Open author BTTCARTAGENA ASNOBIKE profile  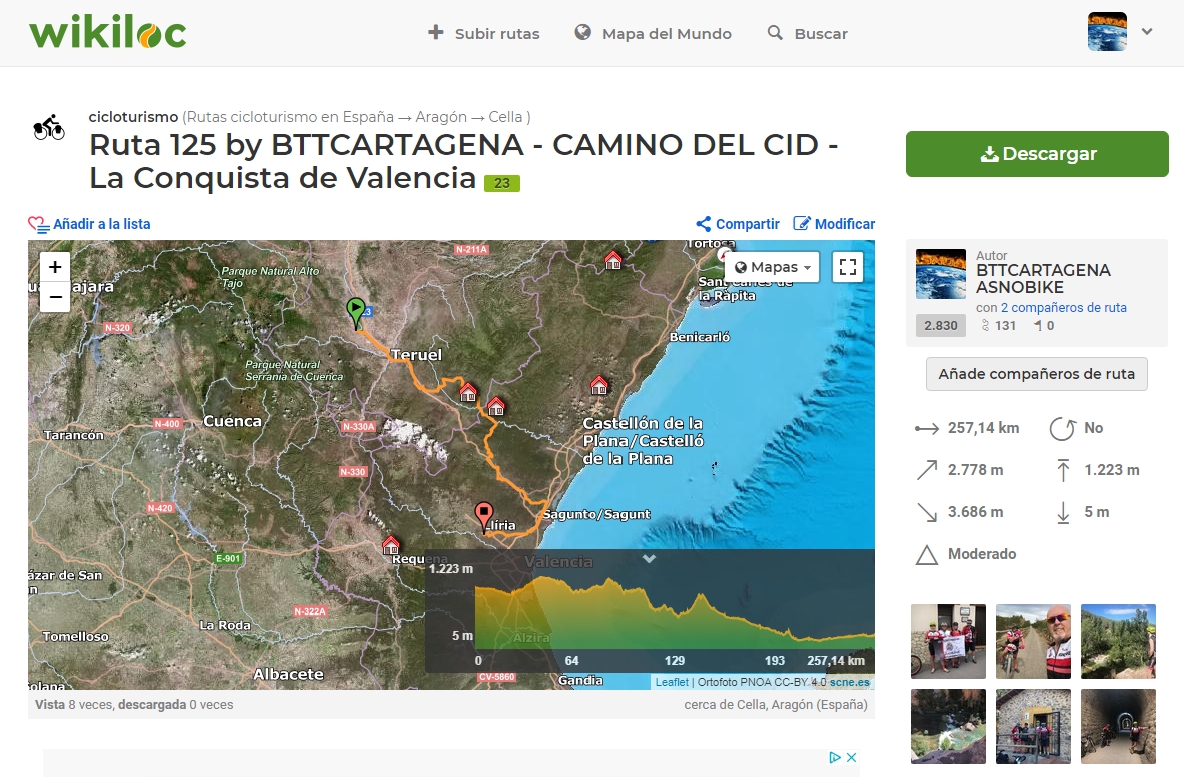point(1043,279)
